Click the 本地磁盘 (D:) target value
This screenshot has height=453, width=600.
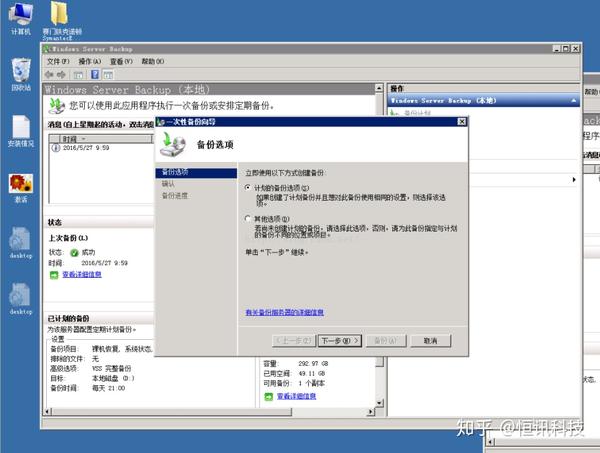[113, 378]
